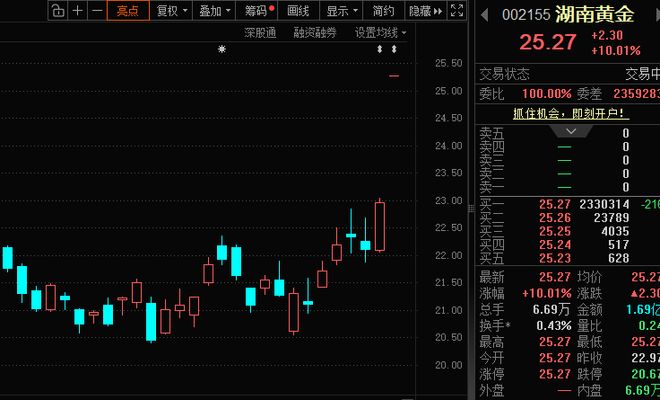This screenshot has width=660, height=400.
Task: Click the 最高 value 25.27
Action: click(555, 342)
